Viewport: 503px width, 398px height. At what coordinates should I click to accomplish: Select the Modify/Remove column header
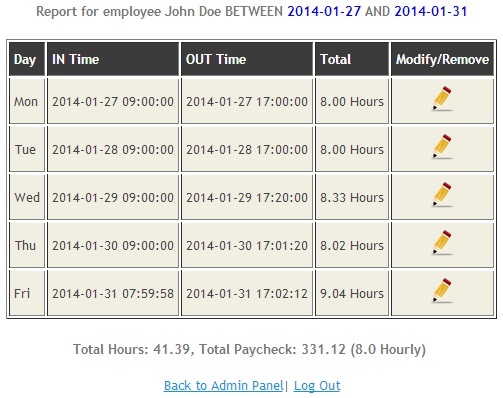(x=442, y=59)
